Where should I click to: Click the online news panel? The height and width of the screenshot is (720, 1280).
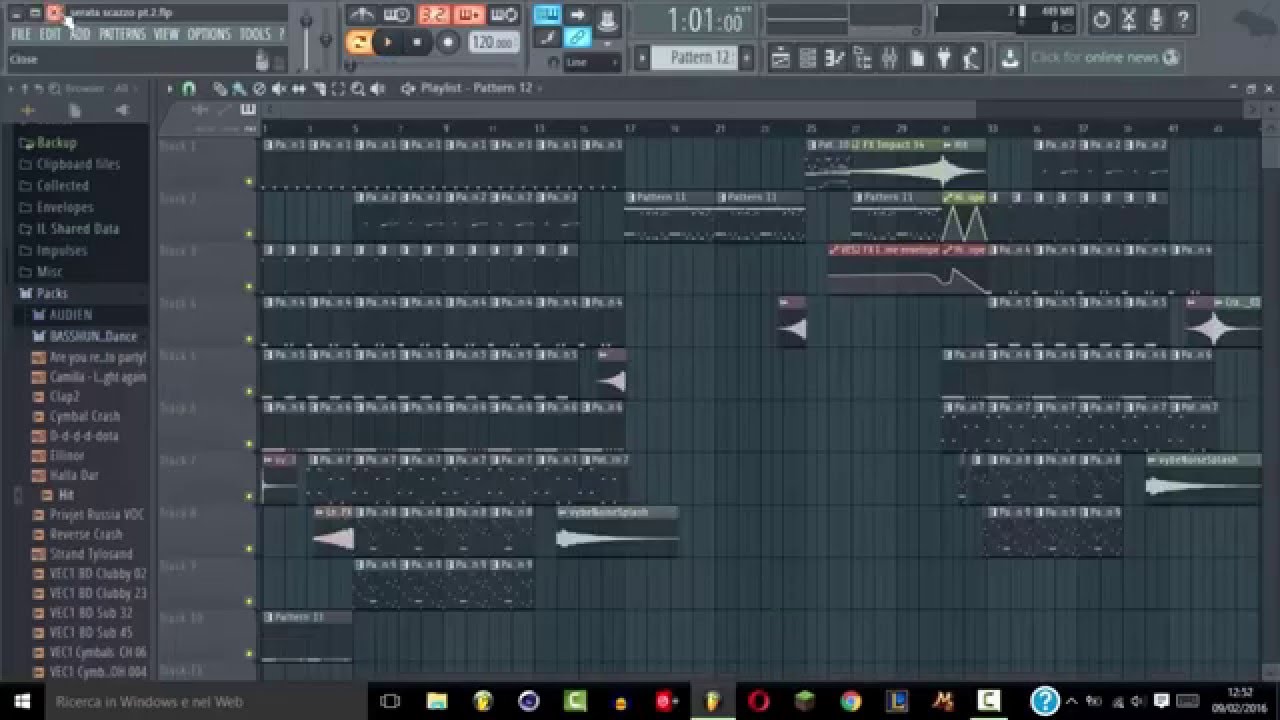(x=1105, y=58)
